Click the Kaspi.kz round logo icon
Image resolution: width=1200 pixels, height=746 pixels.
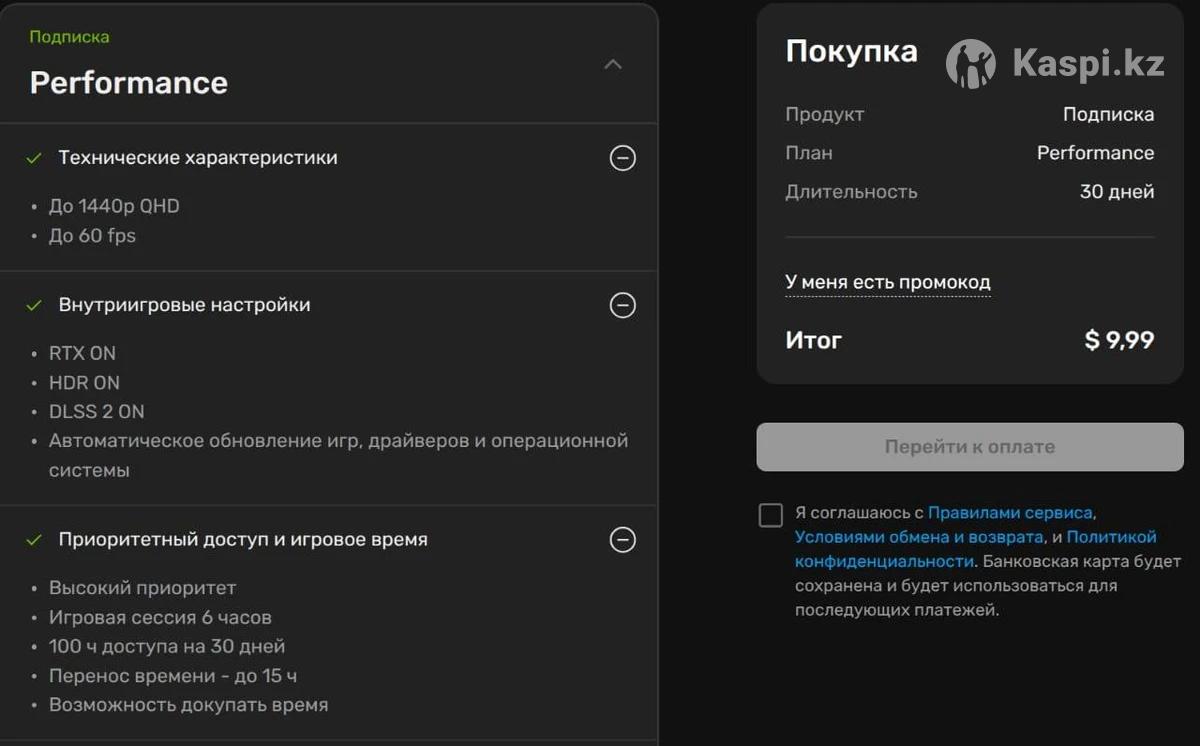click(970, 65)
